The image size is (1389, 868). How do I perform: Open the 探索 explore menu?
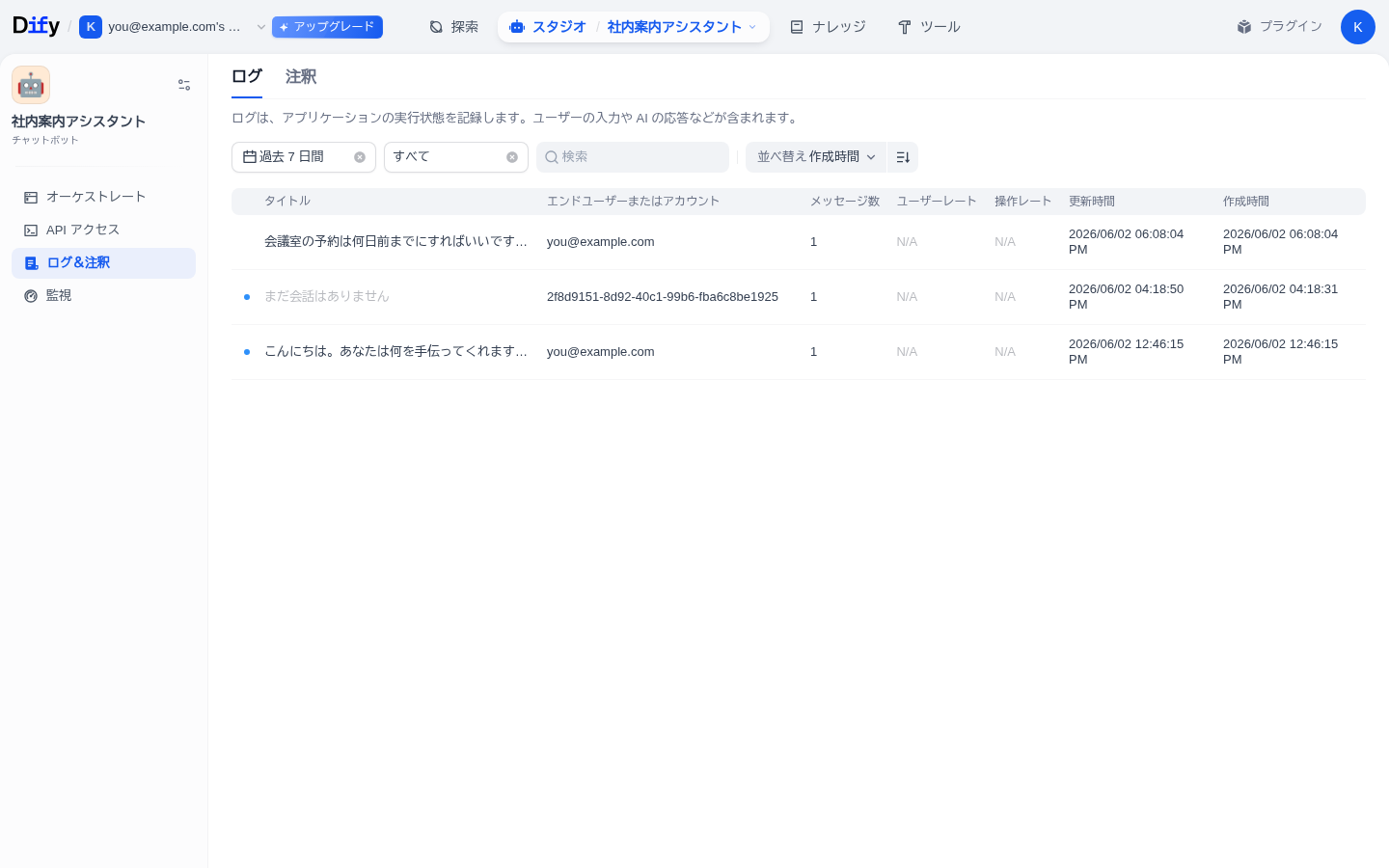pos(453,27)
